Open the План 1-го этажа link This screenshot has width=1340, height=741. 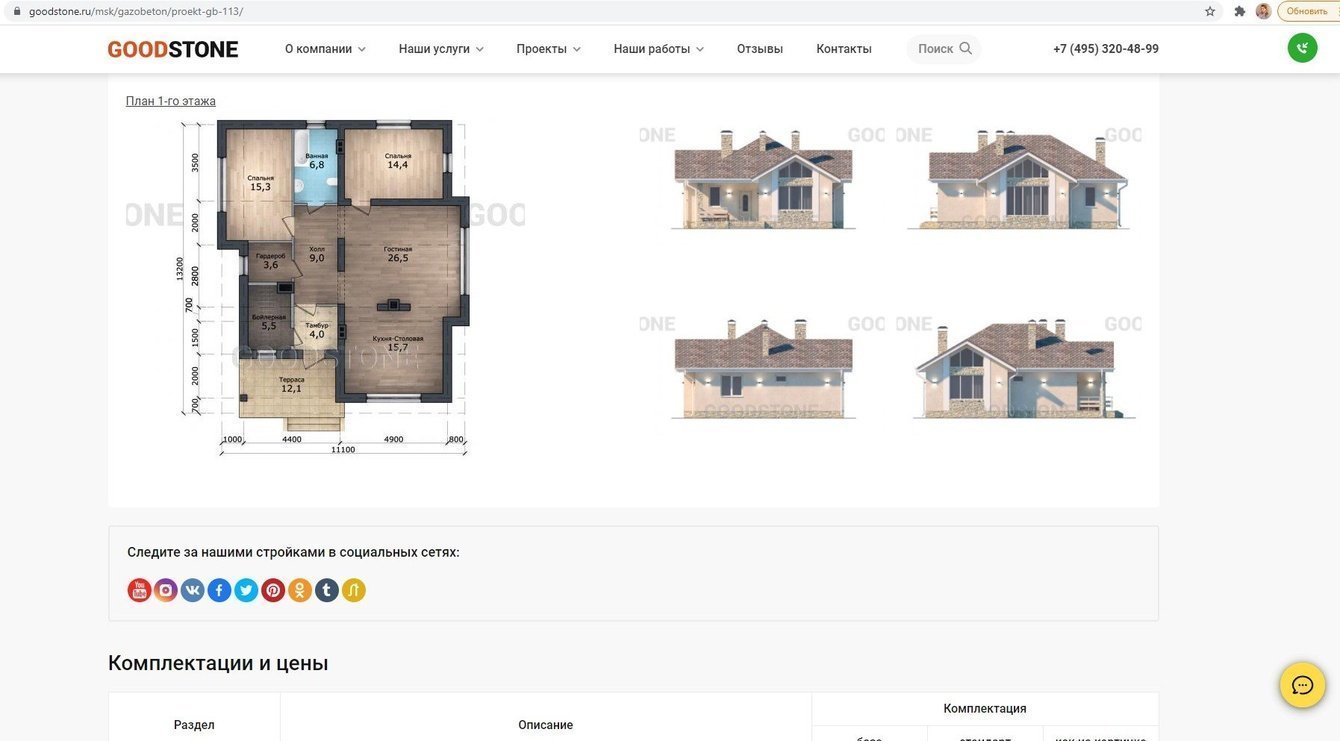(x=171, y=101)
